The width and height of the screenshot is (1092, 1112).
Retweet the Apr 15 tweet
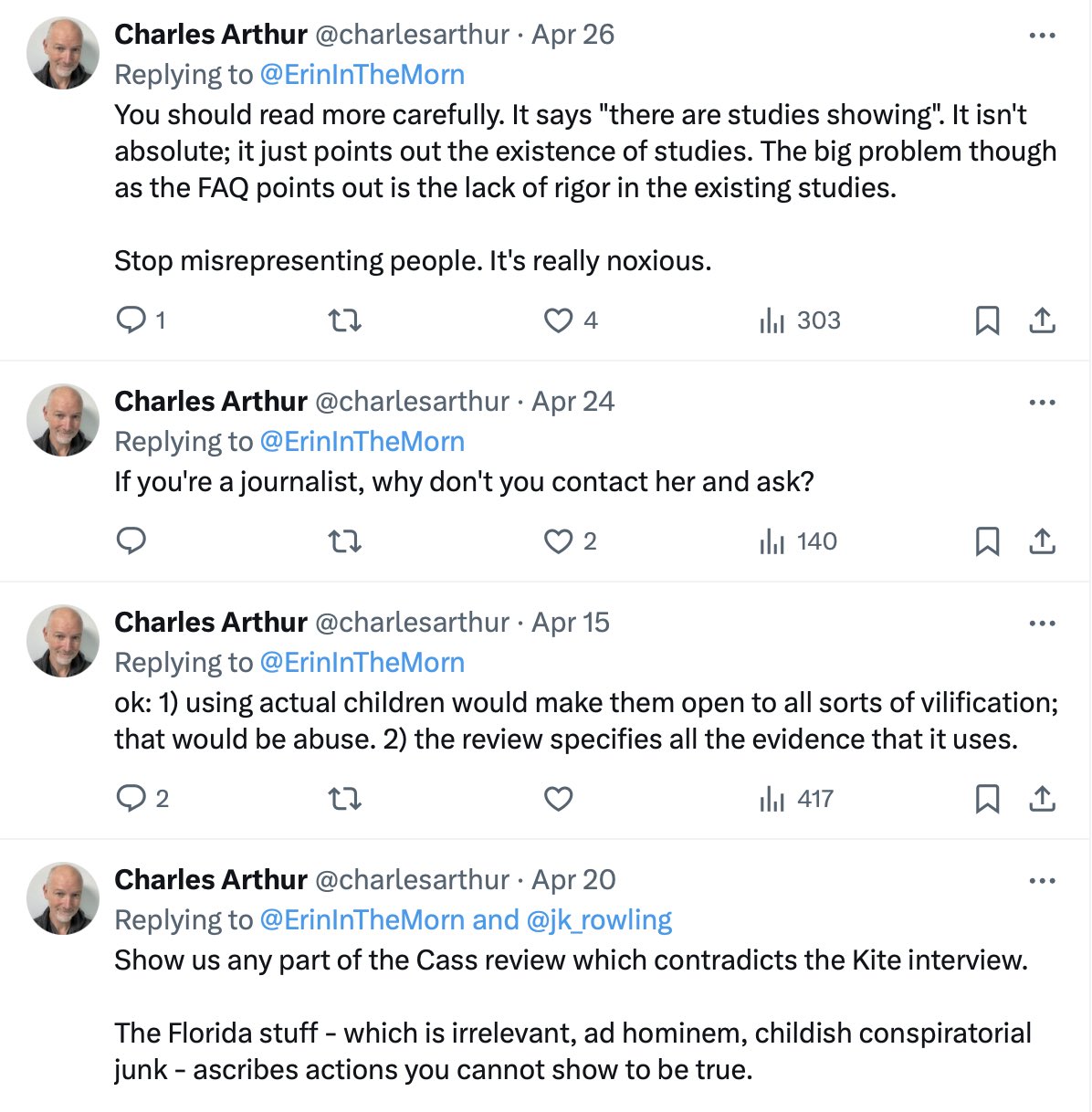(x=344, y=799)
